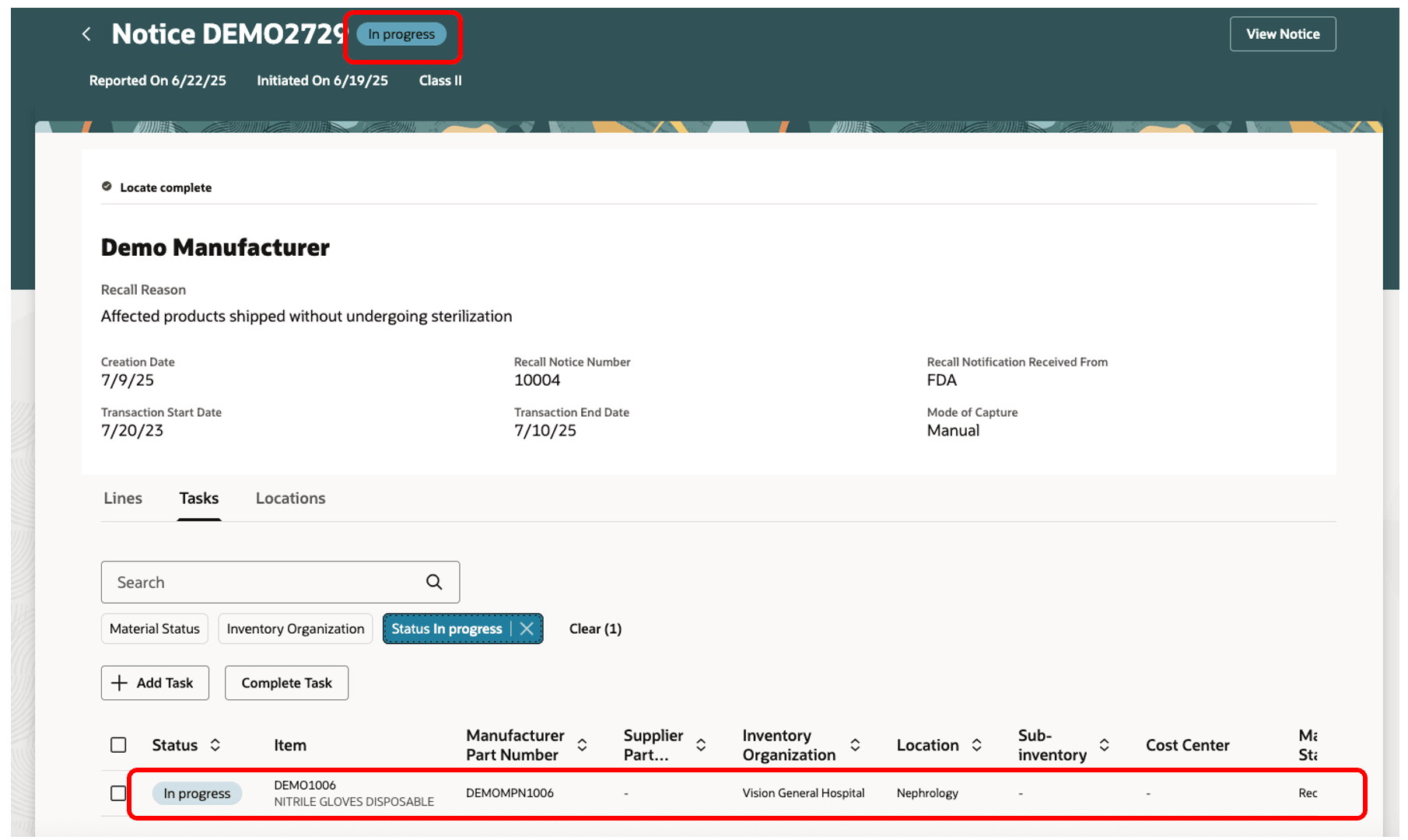
Task: Click the Item column header
Action: (290, 745)
